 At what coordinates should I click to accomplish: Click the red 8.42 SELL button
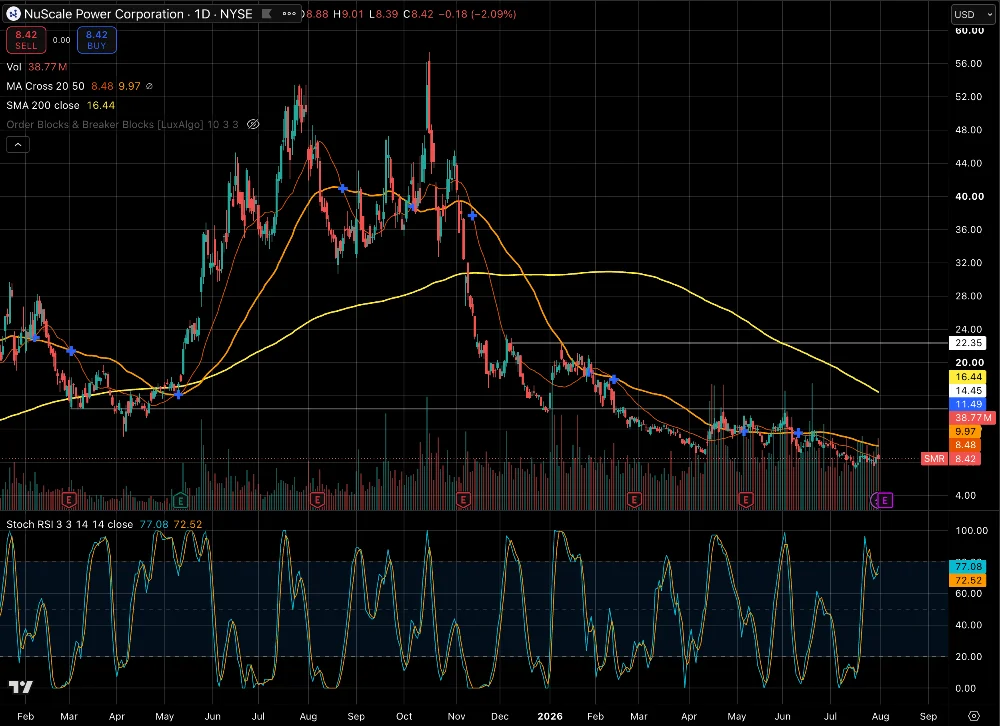coord(26,40)
